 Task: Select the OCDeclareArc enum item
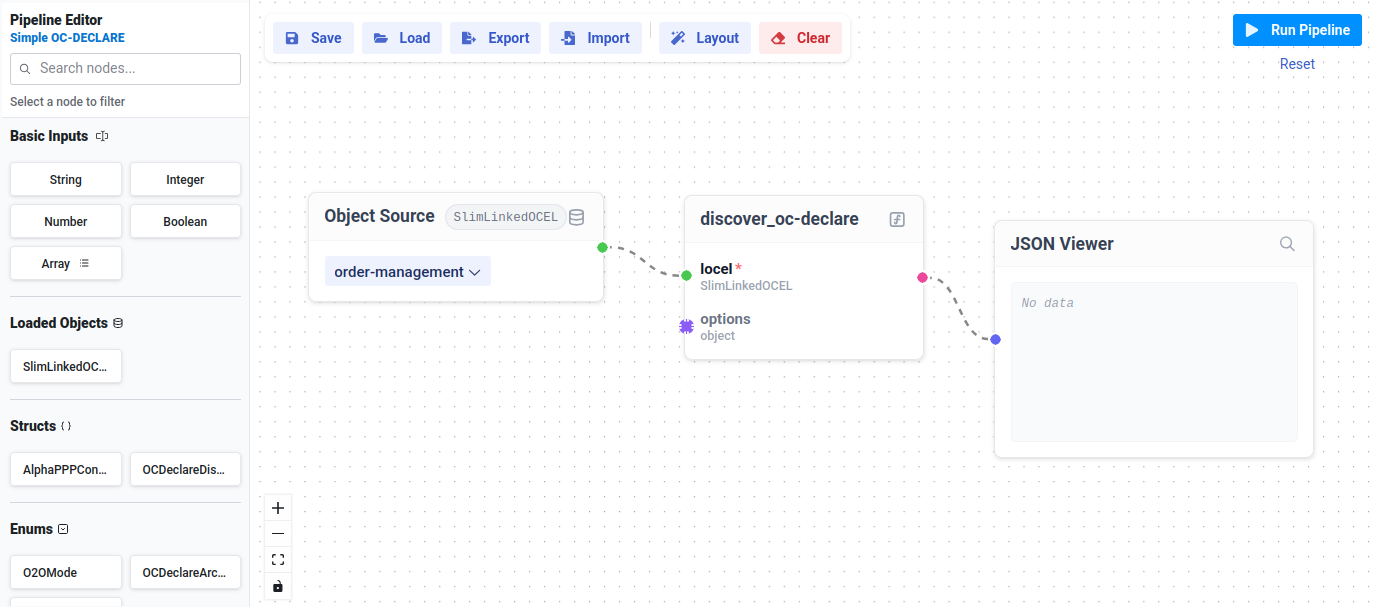pos(185,573)
